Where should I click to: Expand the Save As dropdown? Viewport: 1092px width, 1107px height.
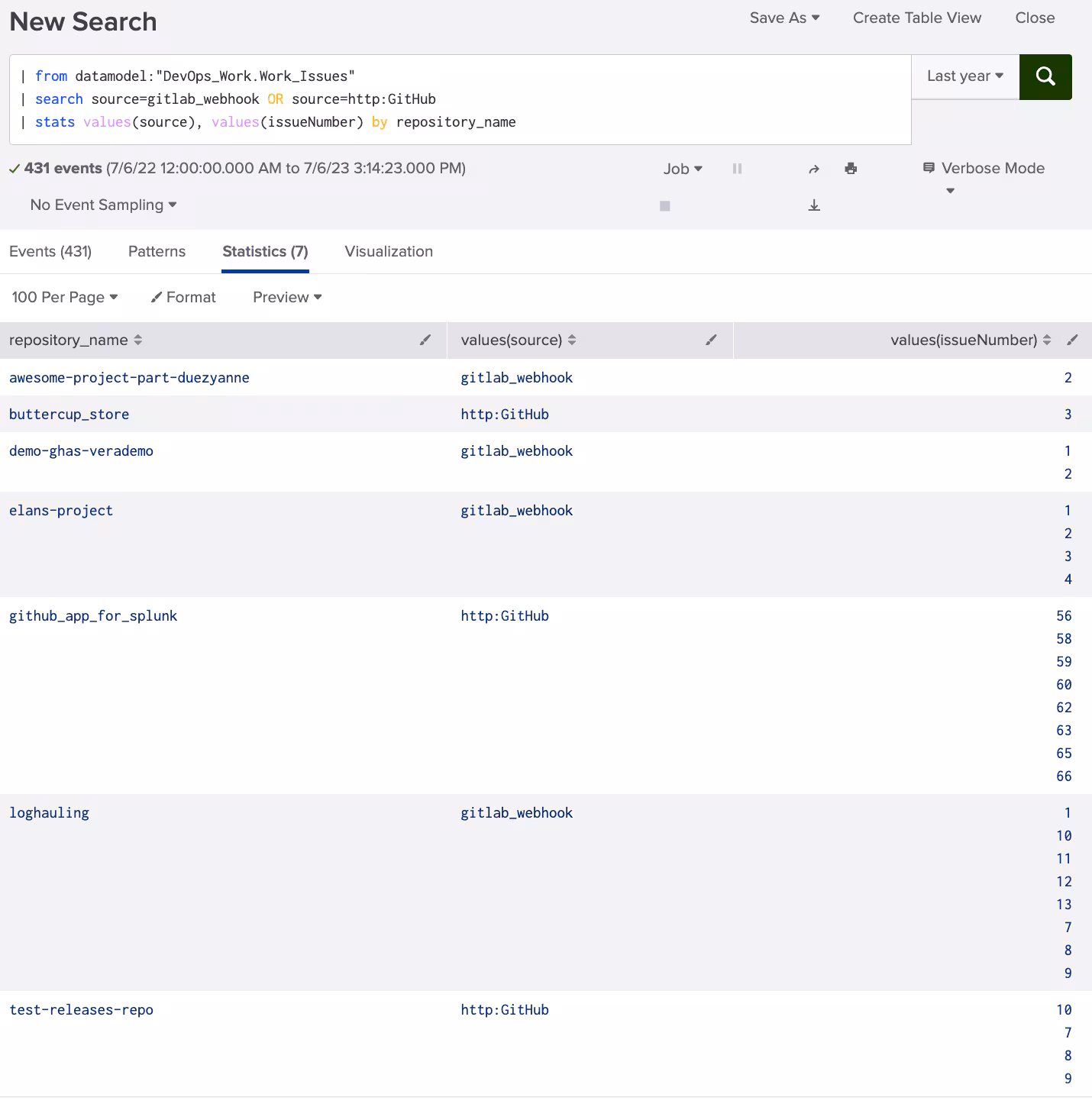coord(784,18)
